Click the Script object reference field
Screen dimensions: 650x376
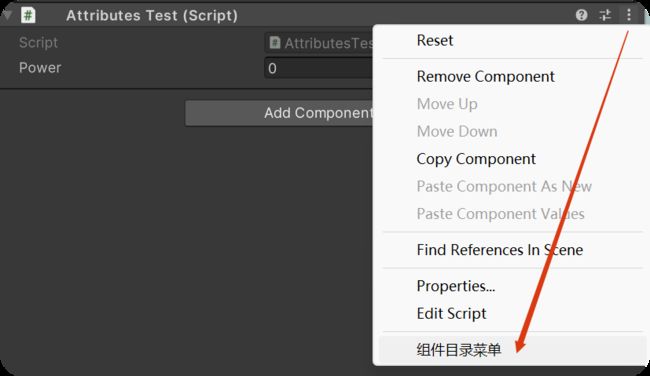pos(318,43)
